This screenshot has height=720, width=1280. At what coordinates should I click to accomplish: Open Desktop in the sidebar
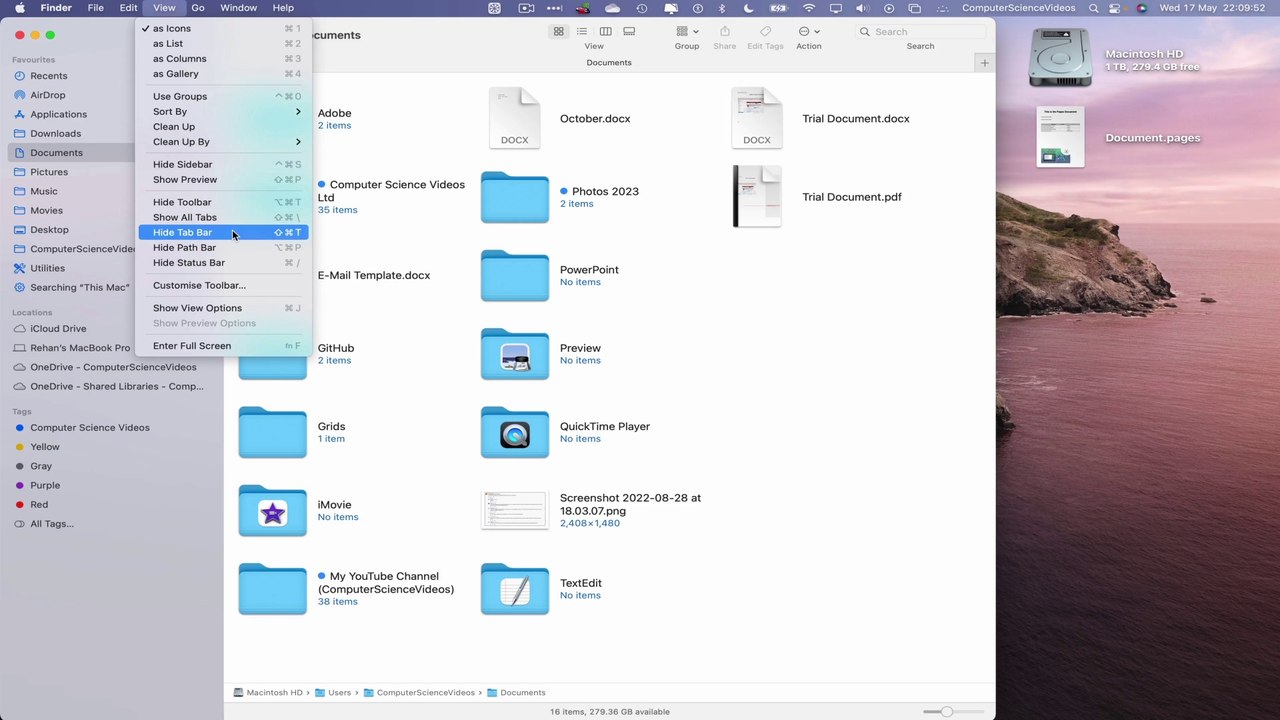(x=49, y=230)
